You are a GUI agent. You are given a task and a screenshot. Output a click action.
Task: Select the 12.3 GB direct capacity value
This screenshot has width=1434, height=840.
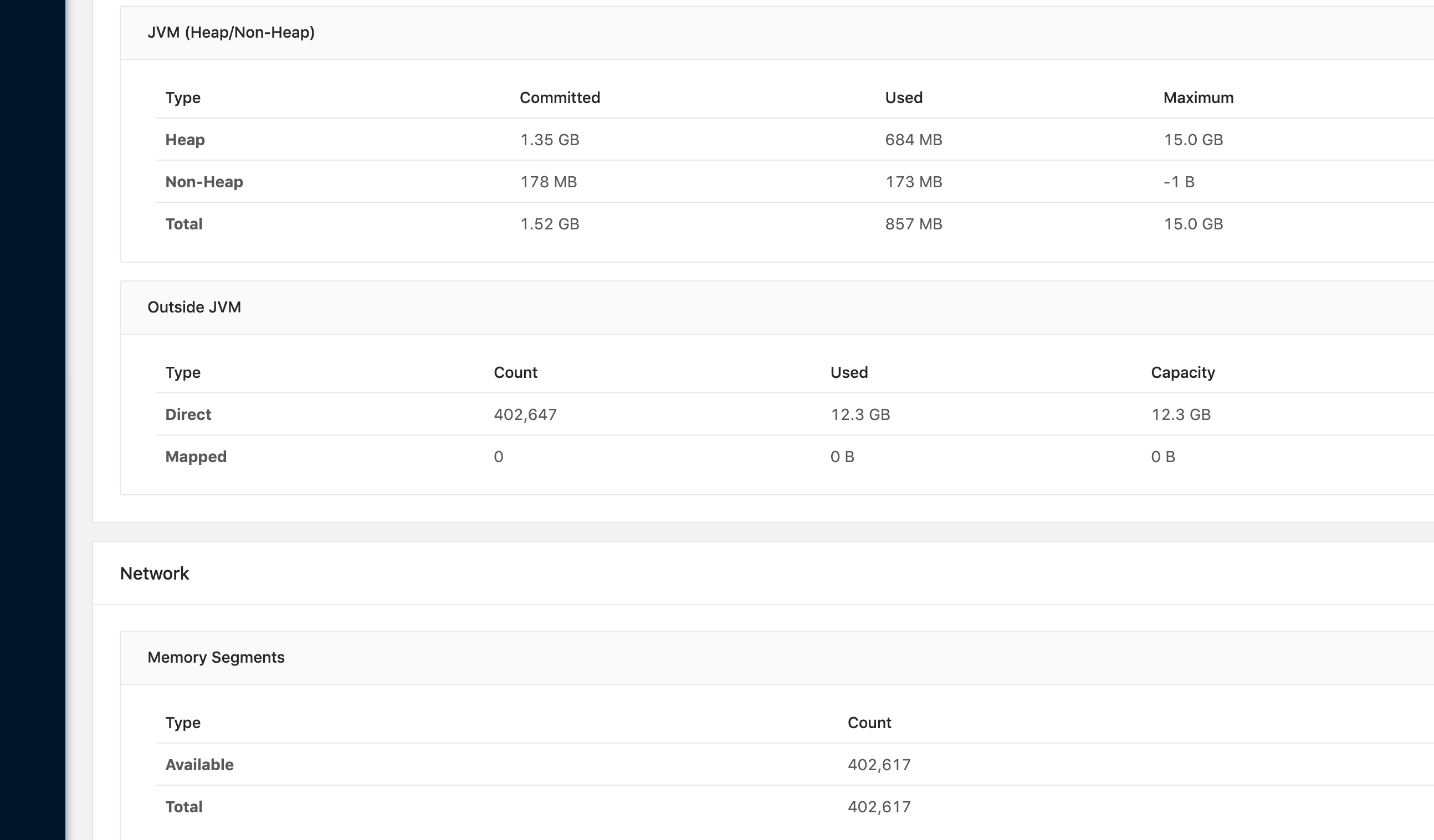(x=1181, y=414)
